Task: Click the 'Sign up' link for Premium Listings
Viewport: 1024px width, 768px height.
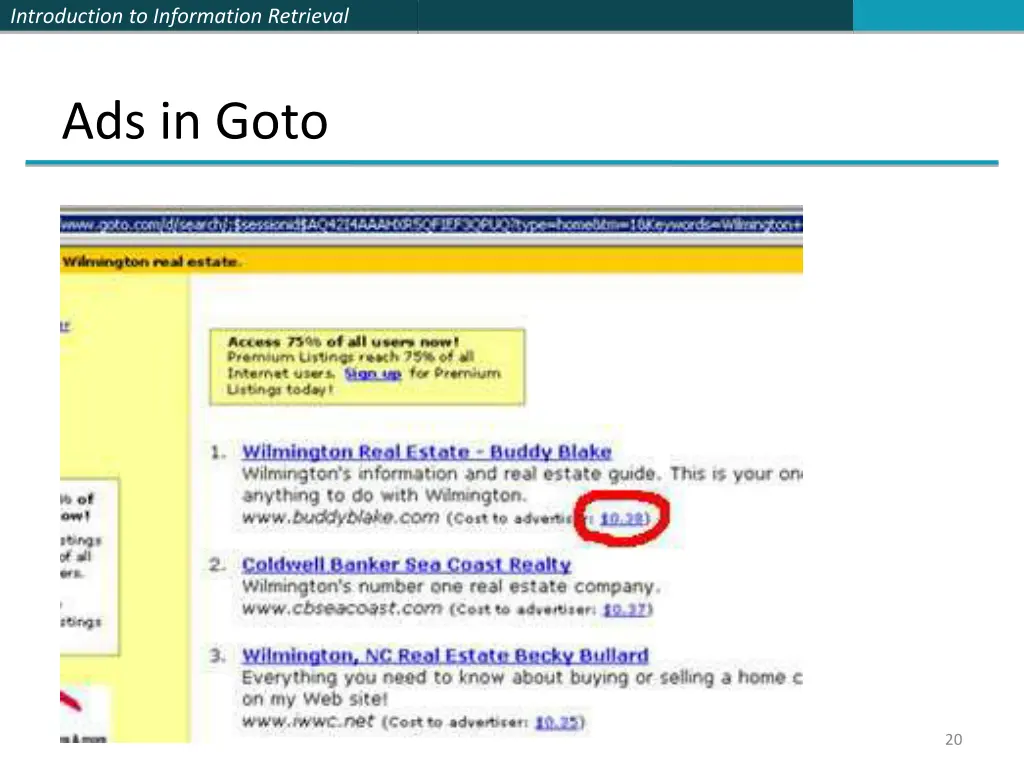Action: coord(372,374)
